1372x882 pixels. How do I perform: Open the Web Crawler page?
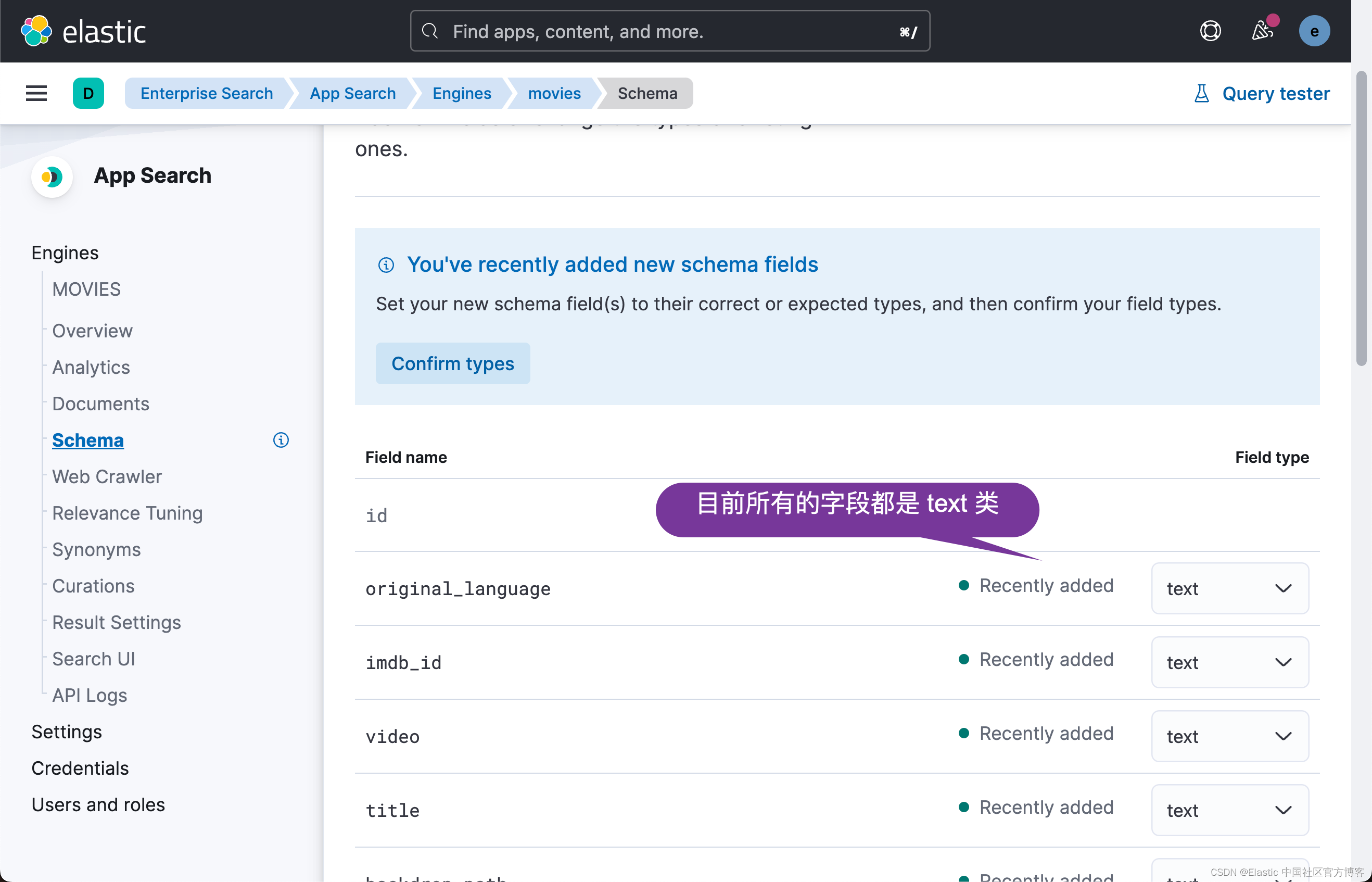tap(107, 476)
